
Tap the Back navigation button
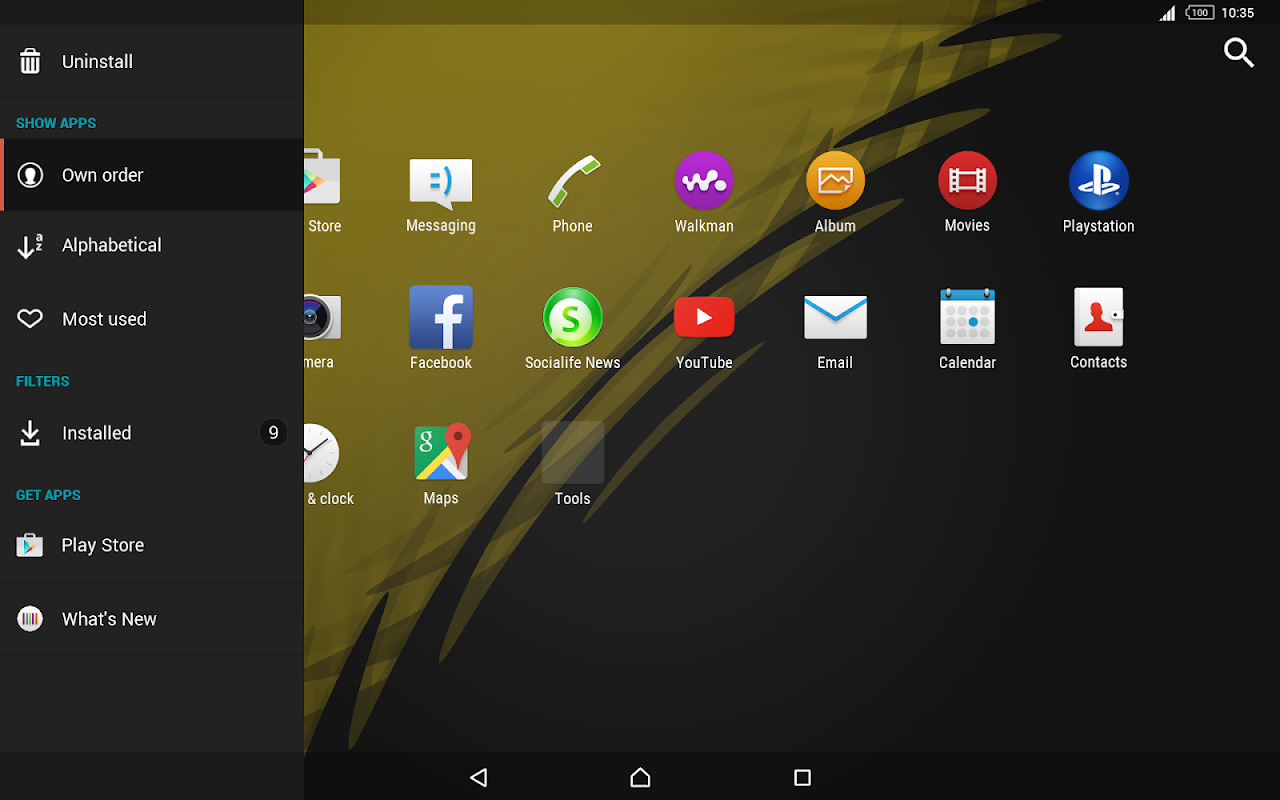click(479, 777)
